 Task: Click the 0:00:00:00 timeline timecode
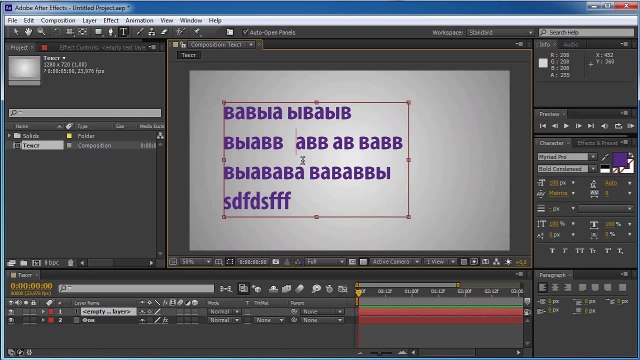click(31, 286)
